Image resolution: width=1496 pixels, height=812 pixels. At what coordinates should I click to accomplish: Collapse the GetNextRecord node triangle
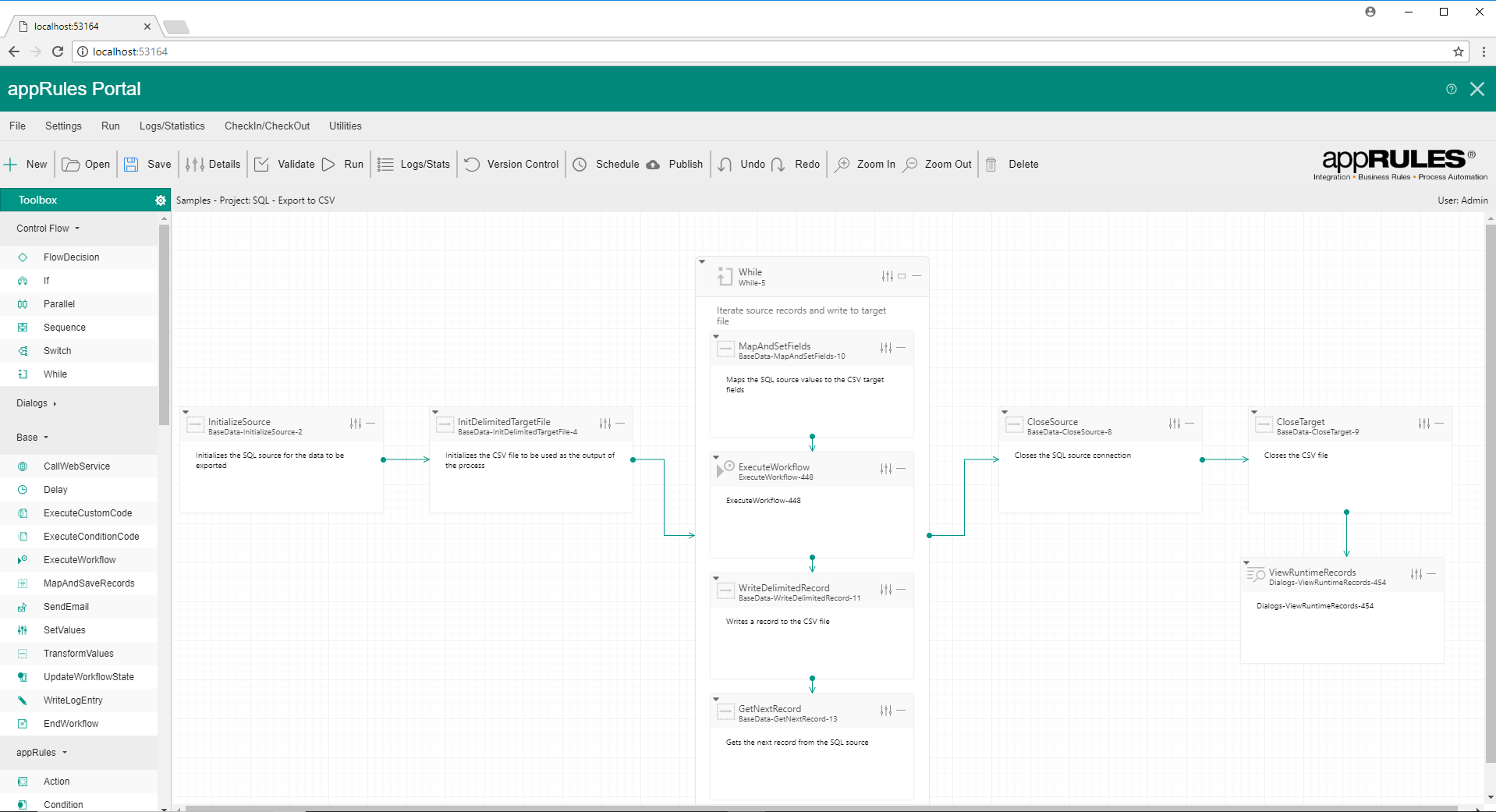coord(716,699)
